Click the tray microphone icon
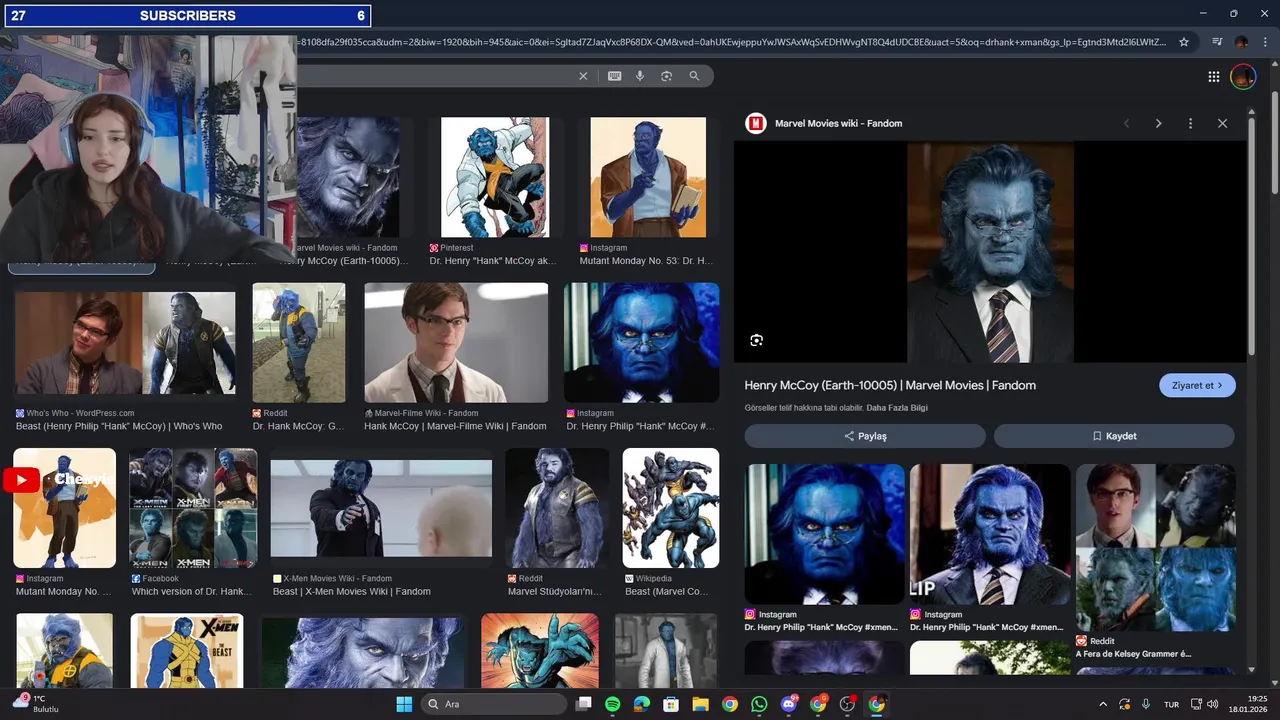1280x720 pixels. coord(1146,704)
